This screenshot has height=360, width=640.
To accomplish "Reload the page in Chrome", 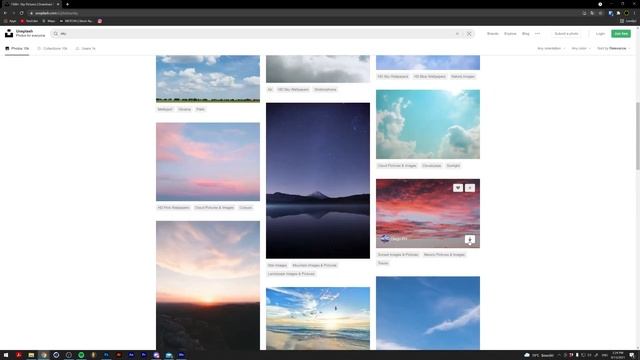I will point(21,13).
